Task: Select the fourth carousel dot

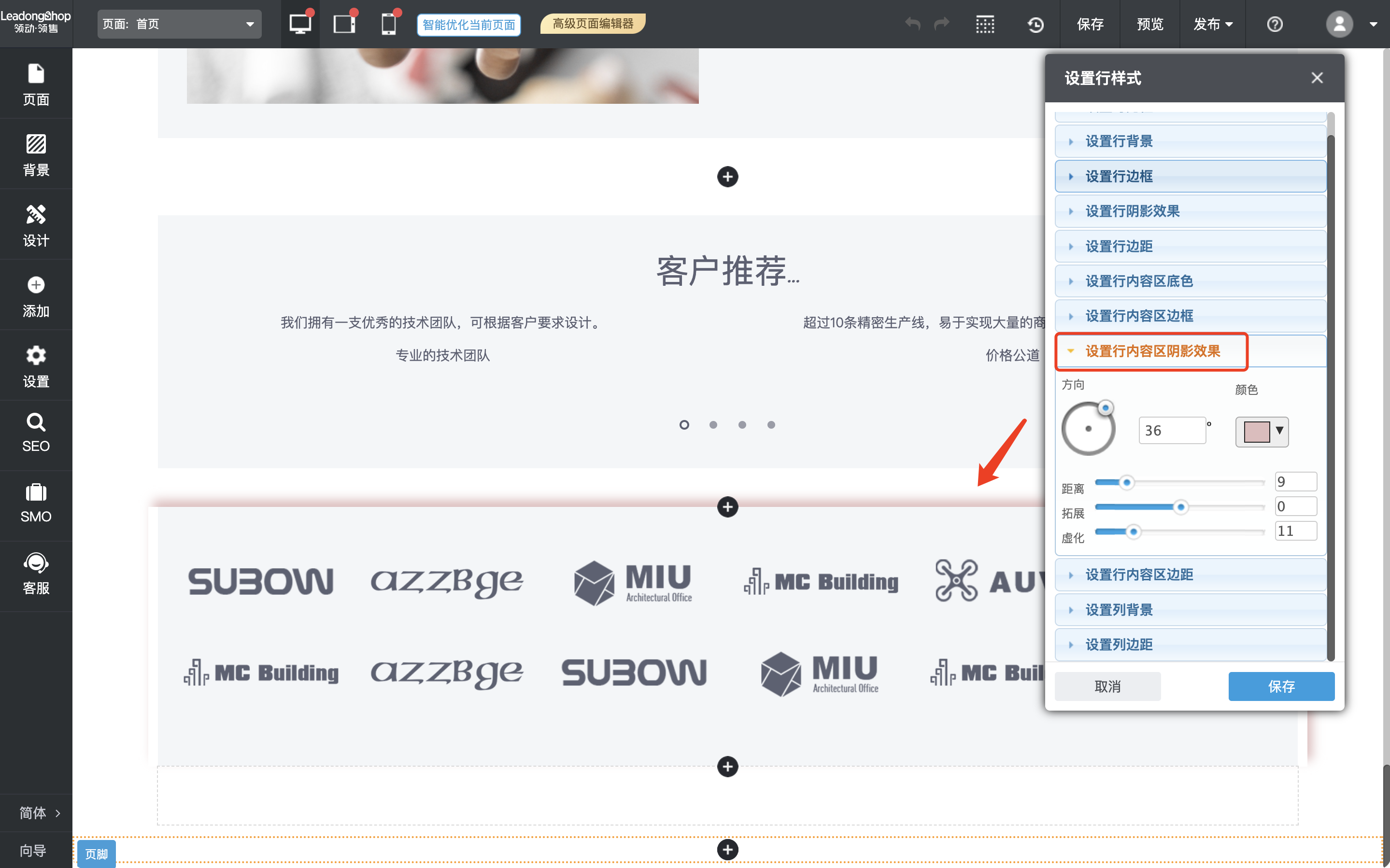Action: (771, 425)
